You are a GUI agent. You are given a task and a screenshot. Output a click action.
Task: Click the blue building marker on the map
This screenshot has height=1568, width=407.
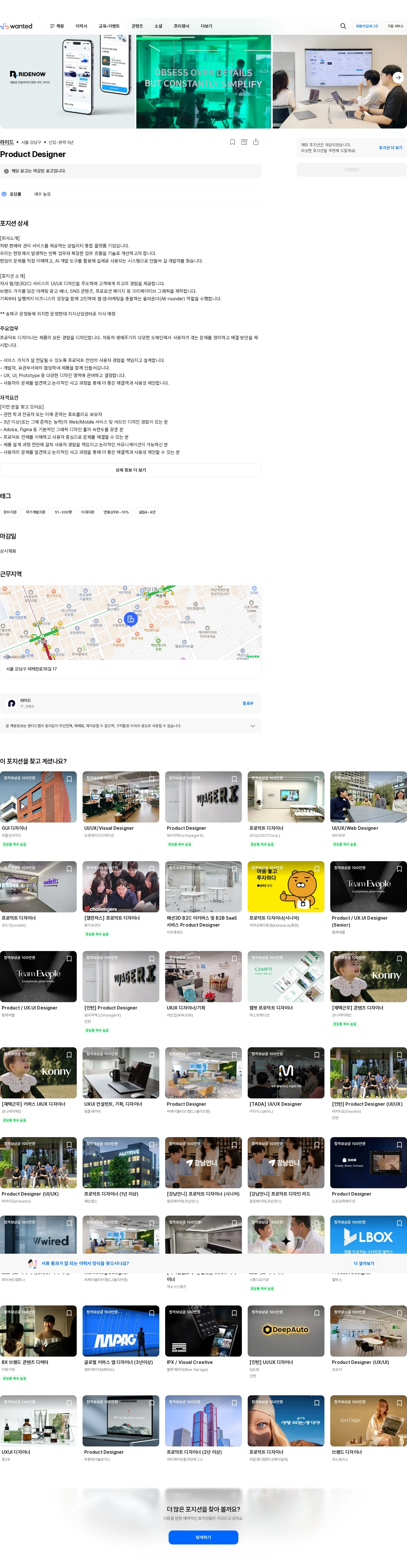pyautogui.click(x=130, y=619)
